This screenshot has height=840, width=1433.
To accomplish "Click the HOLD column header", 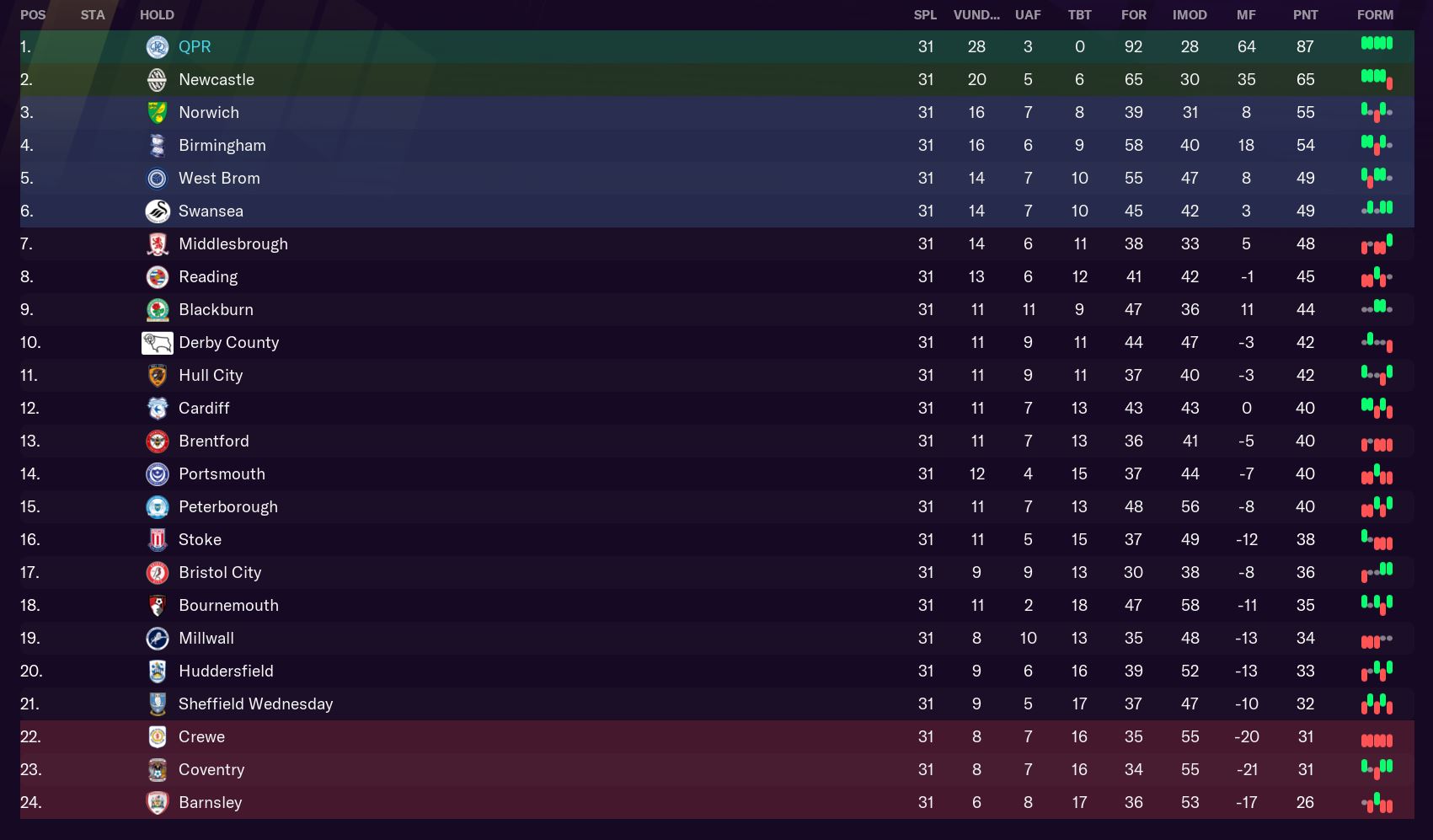I will click(x=157, y=15).
